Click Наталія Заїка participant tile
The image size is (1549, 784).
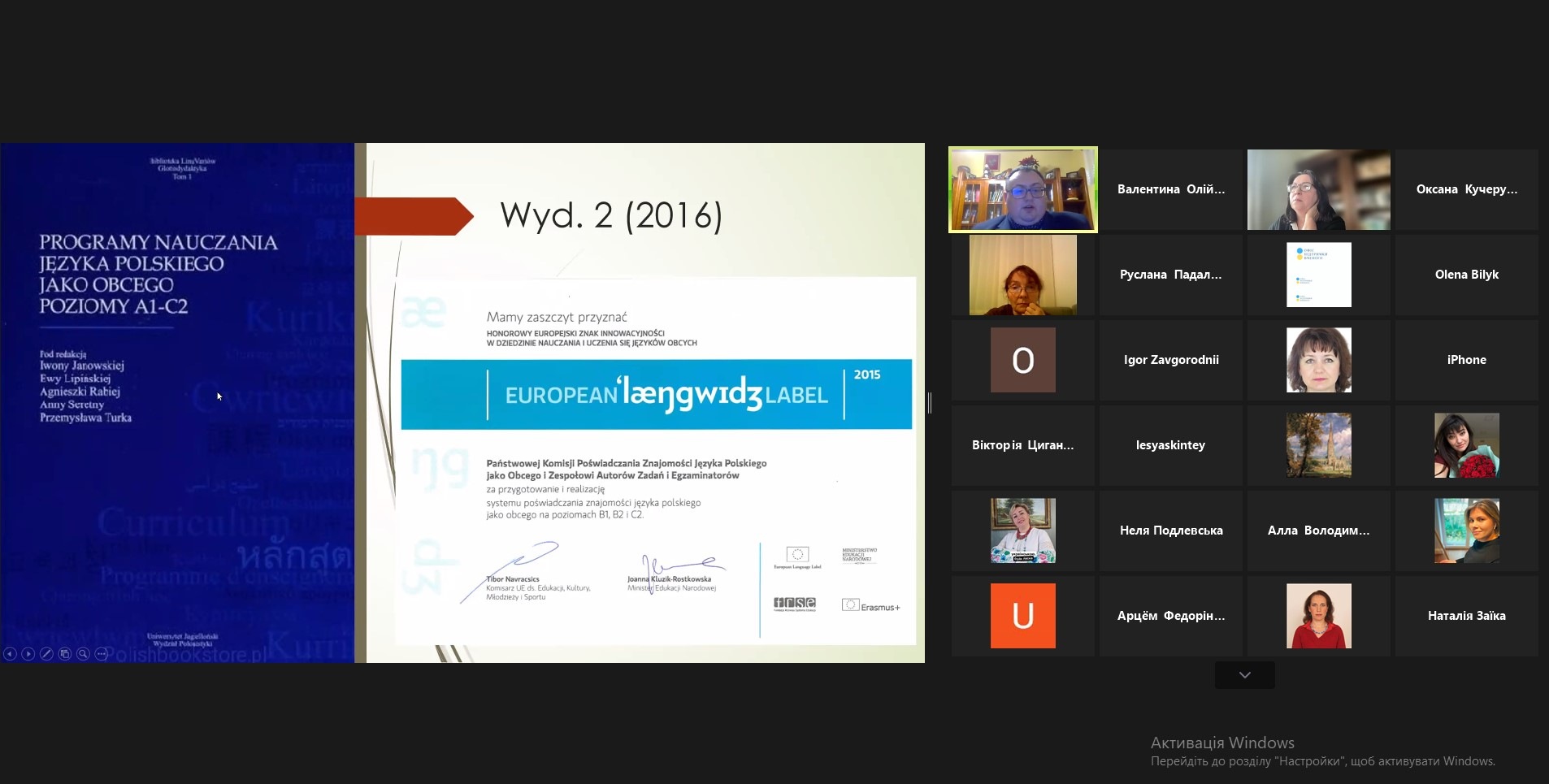coord(1466,616)
